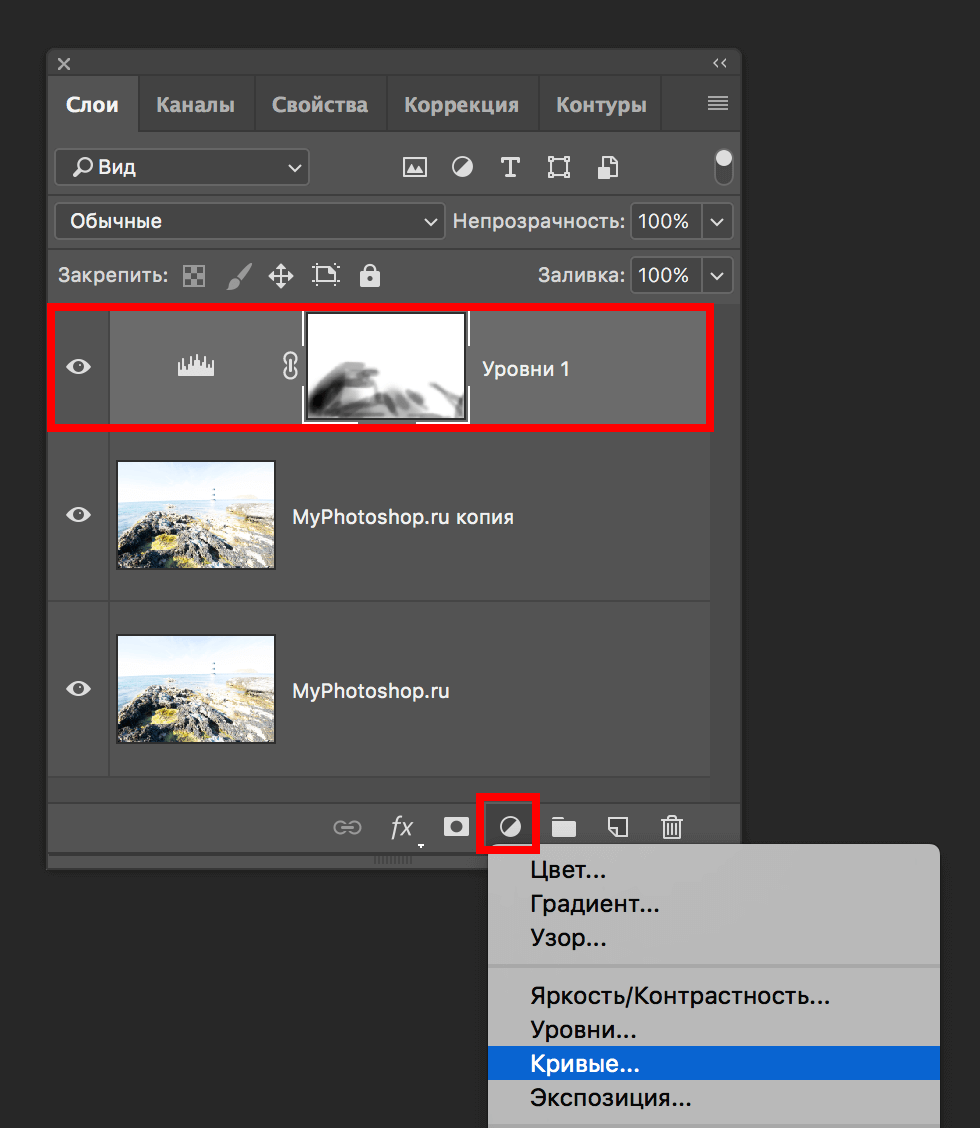Switch to the Каналы tab
The width and height of the screenshot is (980, 1128).
click(x=195, y=105)
